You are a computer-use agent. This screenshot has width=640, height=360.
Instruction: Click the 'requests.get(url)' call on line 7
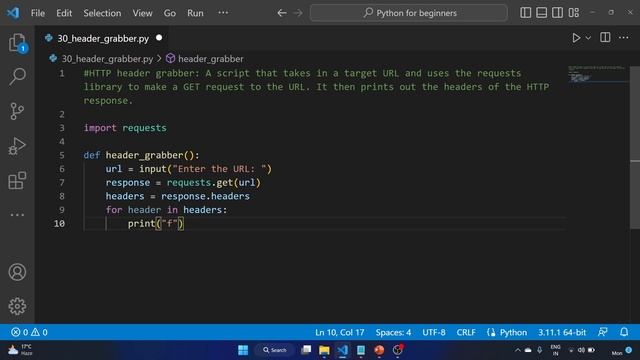pyautogui.click(x=213, y=182)
